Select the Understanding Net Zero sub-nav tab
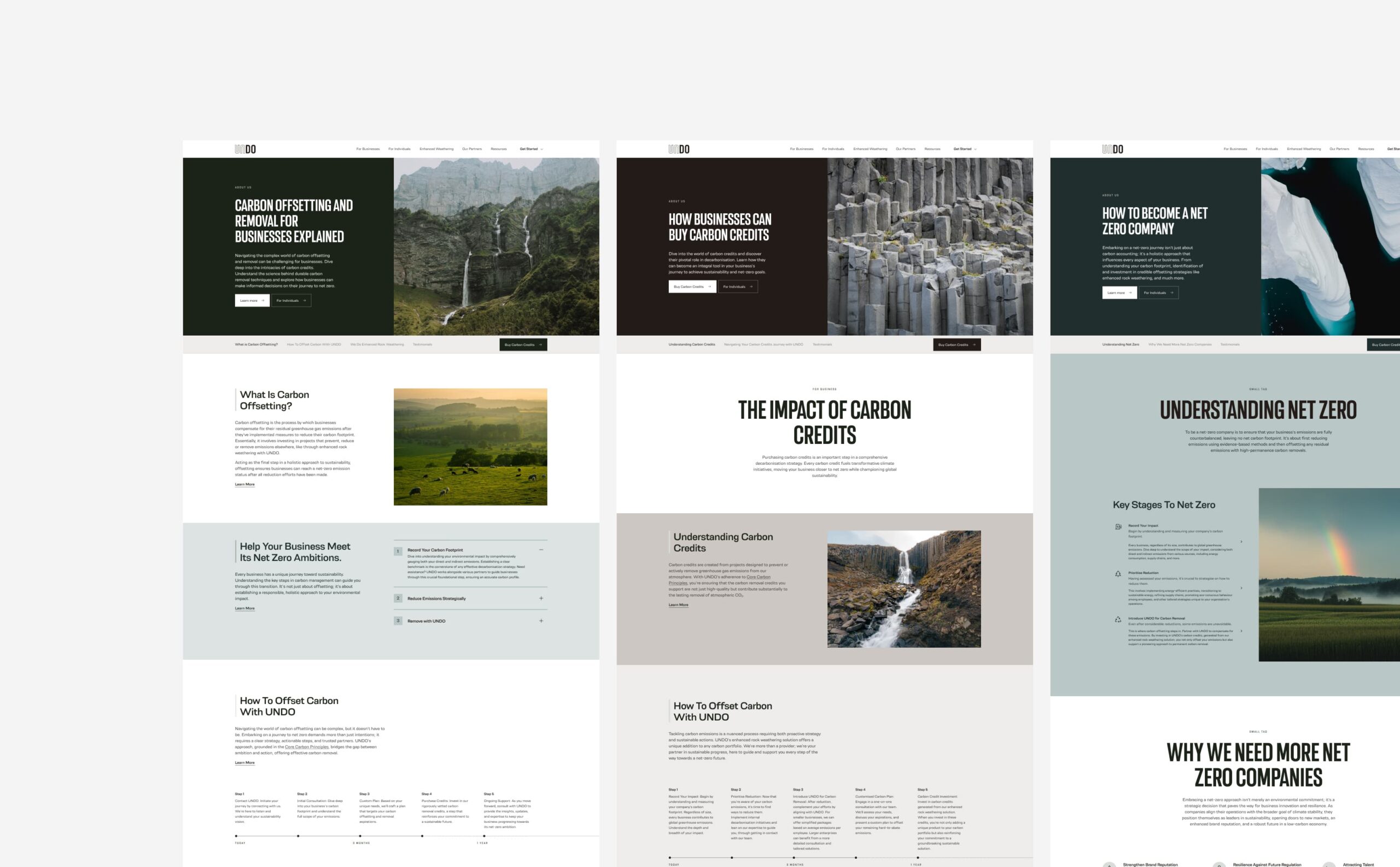Image resolution: width=1400 pixels, height=867 pixels. [x=1120, y=344]
